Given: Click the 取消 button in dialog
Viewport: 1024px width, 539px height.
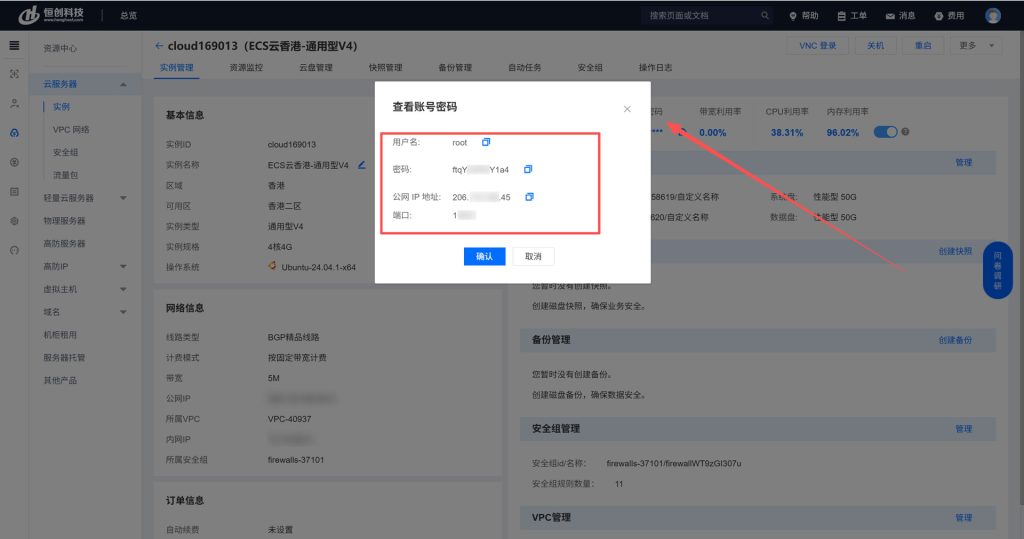Looking at the screenshot, I should 533,257.
